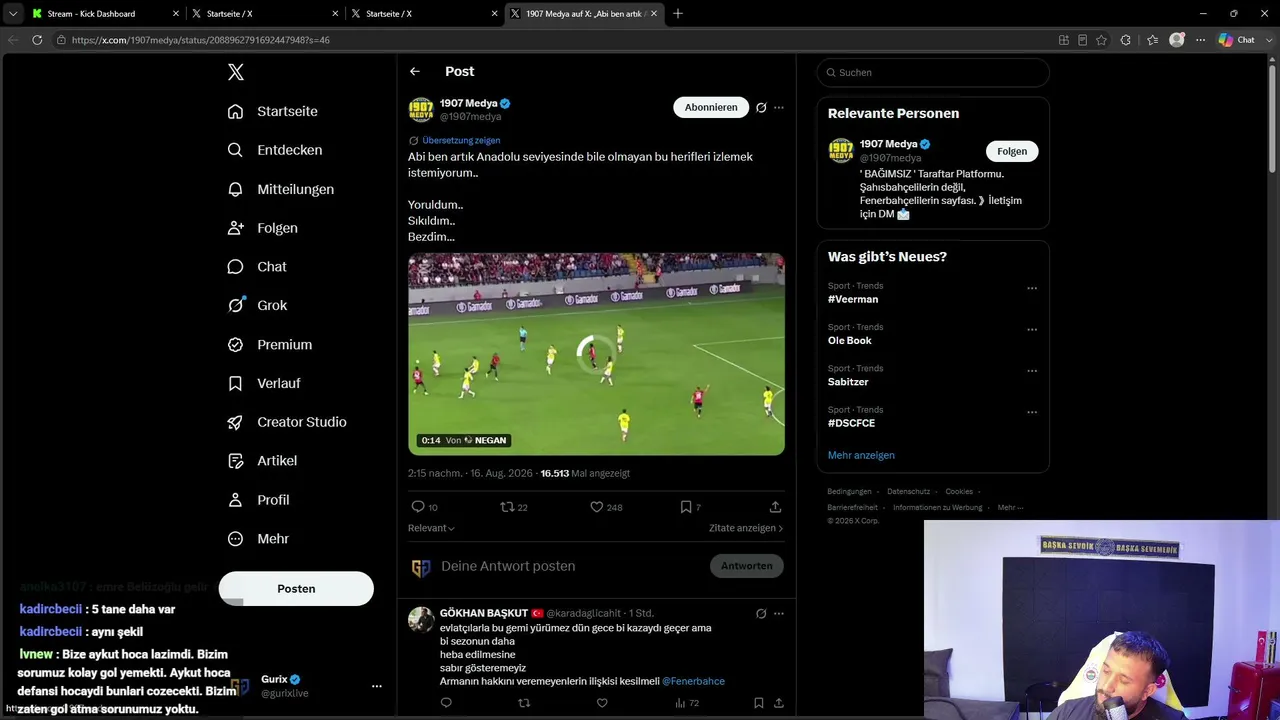Viewport: 1280px width, 720px height.
Task: Go back using the Post header arrow
Action: (x=415, y=72)
